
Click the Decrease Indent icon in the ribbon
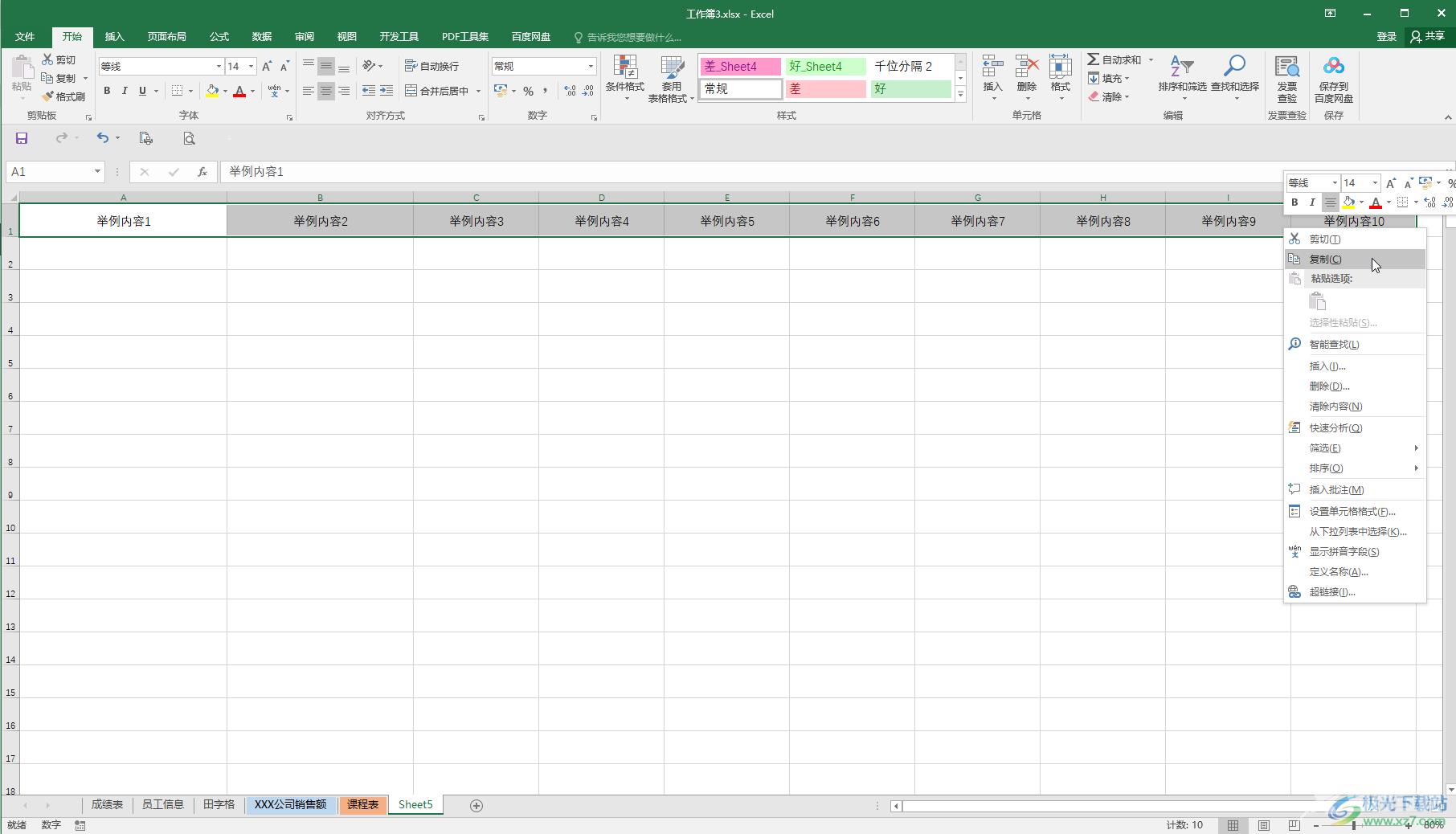(x=369, y=91)
